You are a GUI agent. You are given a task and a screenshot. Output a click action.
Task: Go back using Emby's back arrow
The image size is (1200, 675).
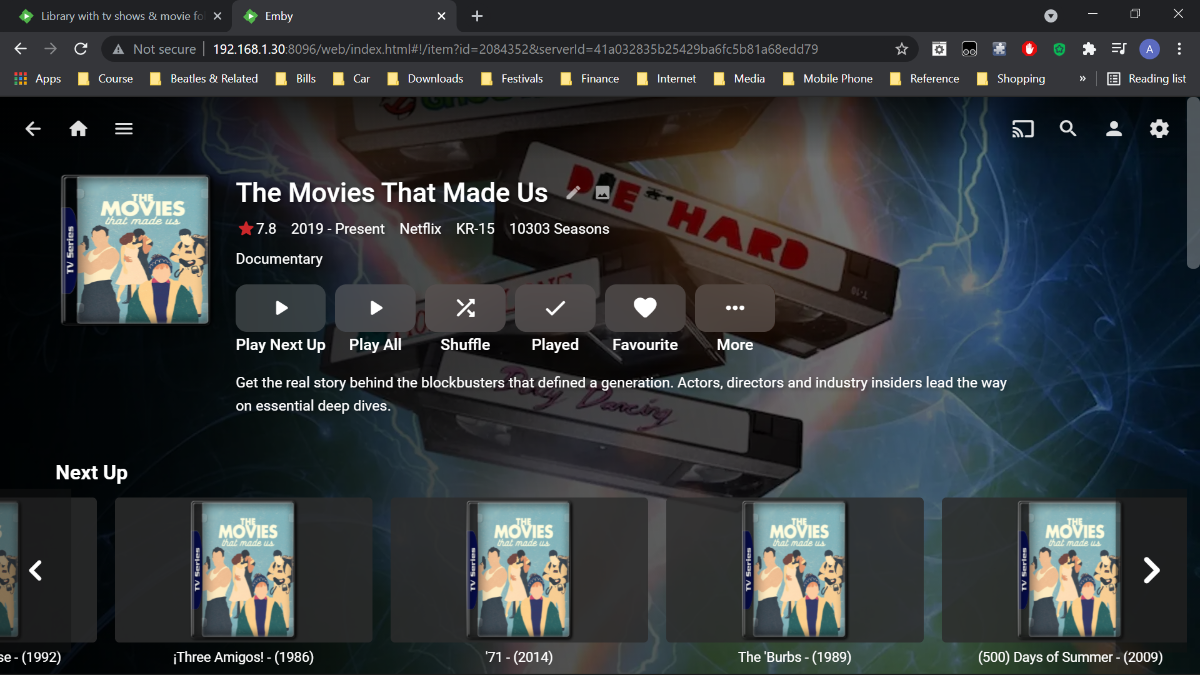pos(33,129)
